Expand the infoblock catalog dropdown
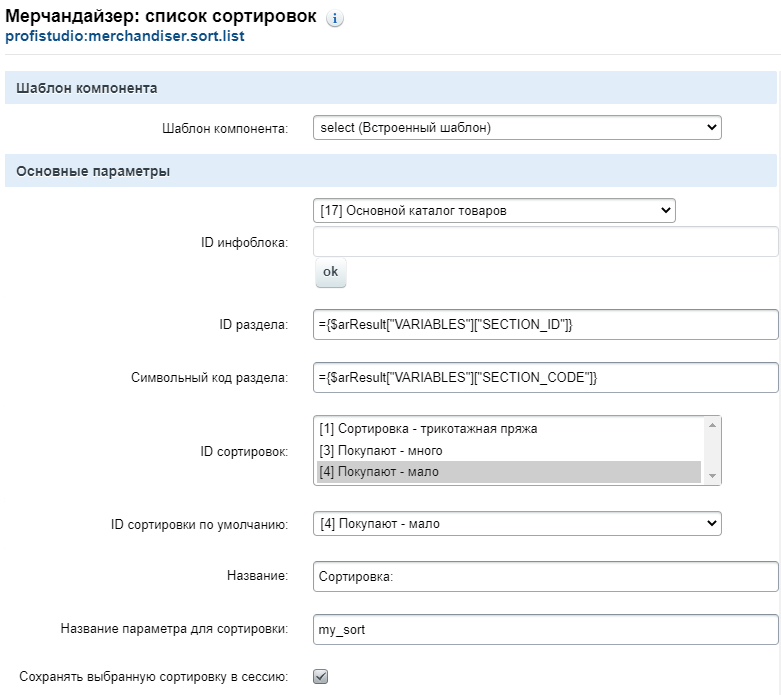 coord(494,211)
